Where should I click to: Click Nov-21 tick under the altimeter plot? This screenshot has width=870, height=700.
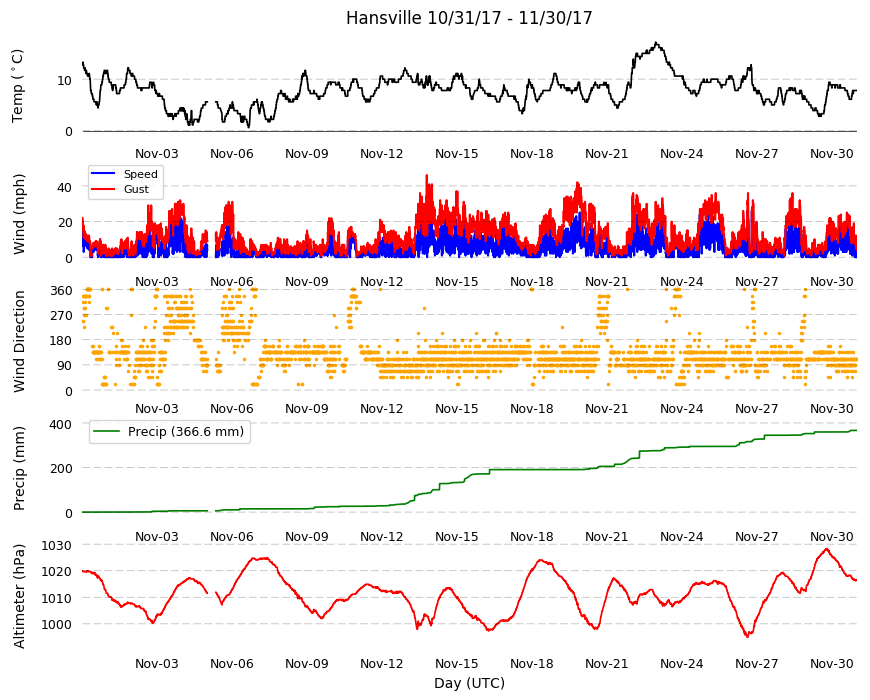coord(606,663)
